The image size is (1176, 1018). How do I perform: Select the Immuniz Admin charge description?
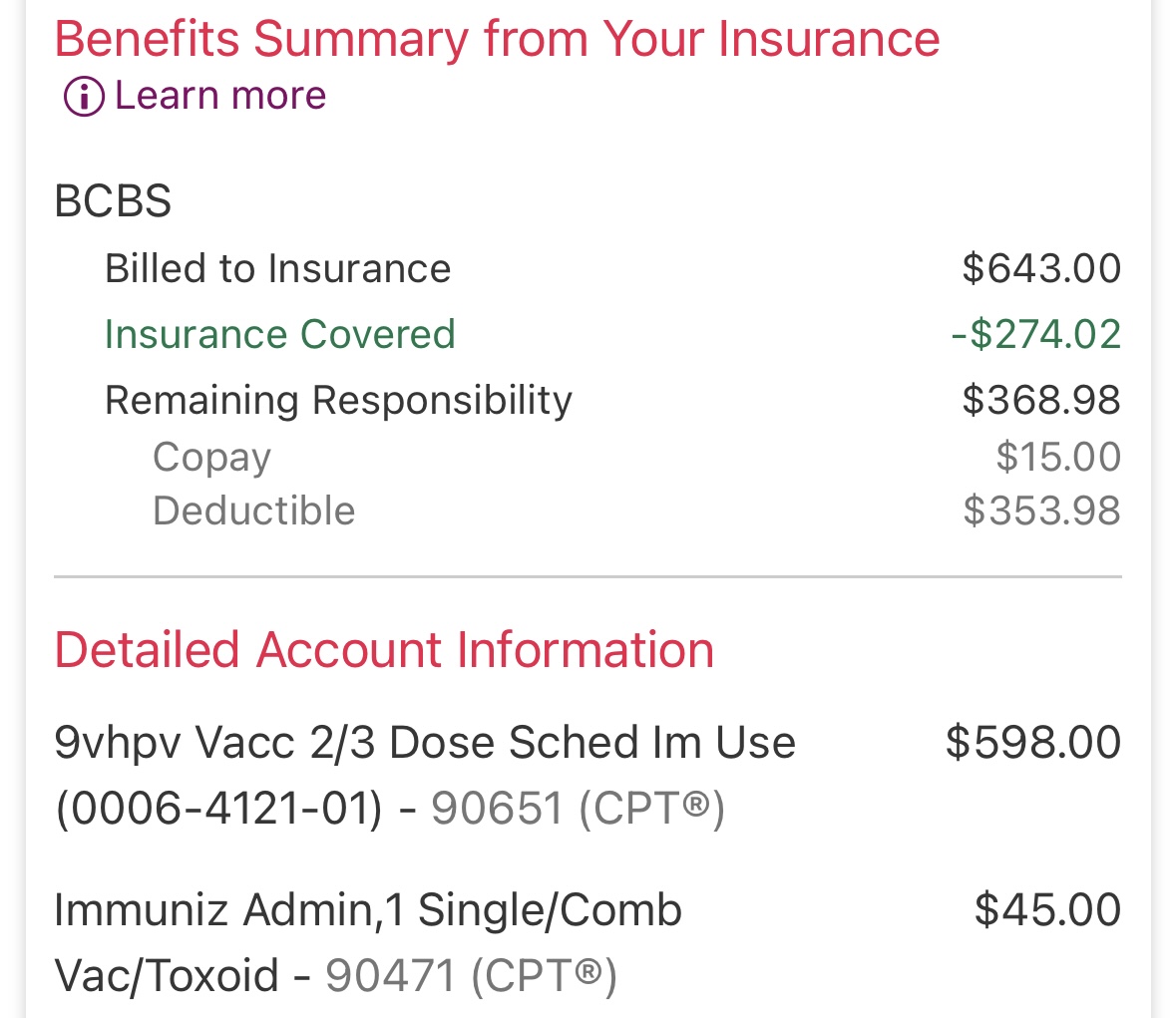click(x=367, y=910)
